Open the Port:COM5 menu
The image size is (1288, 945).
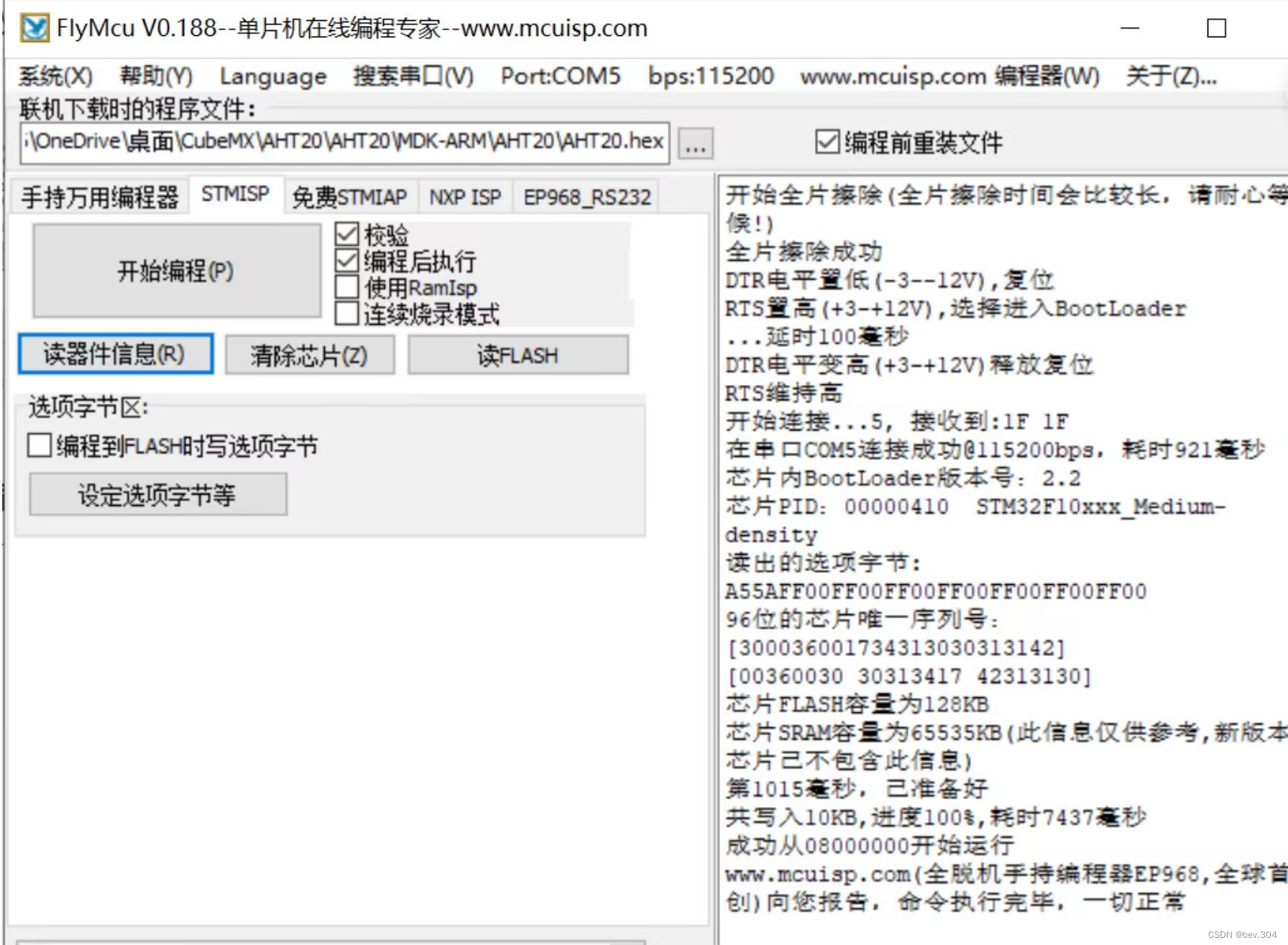[561, 76]
